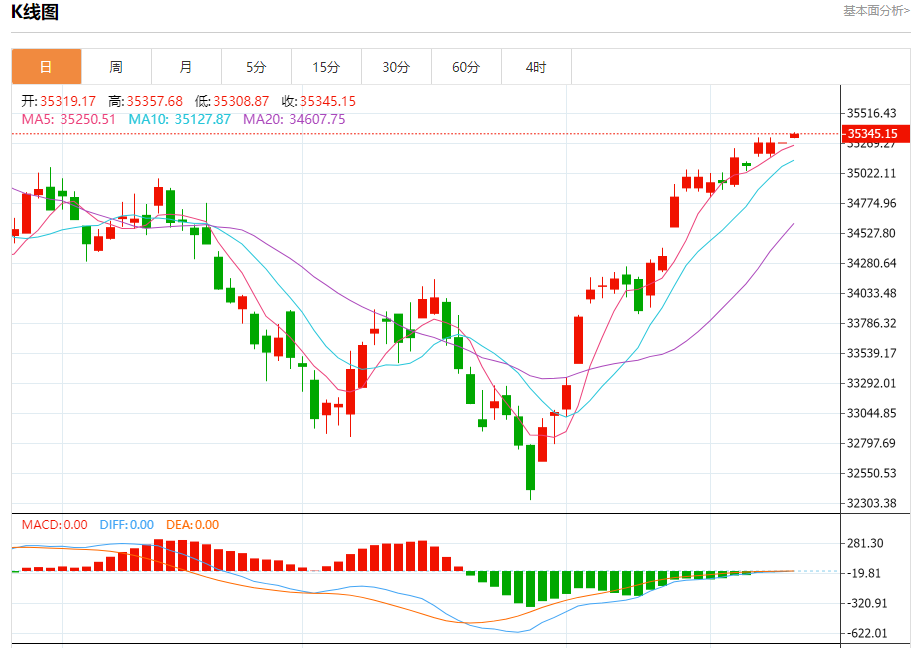Screen dimensions: 921x648
Task: Click the 281.30 MACD axis label
Action: pos(865,543)
